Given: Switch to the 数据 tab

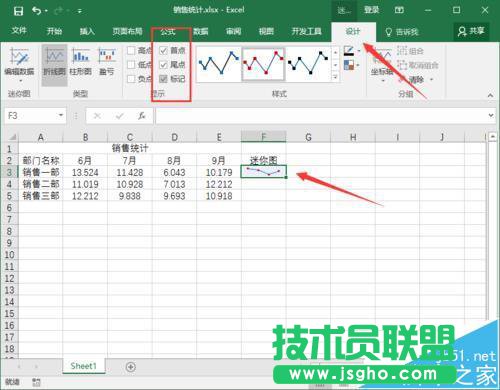Looking at the screenshot, I should pyautogui.click(x=200, y=31).
